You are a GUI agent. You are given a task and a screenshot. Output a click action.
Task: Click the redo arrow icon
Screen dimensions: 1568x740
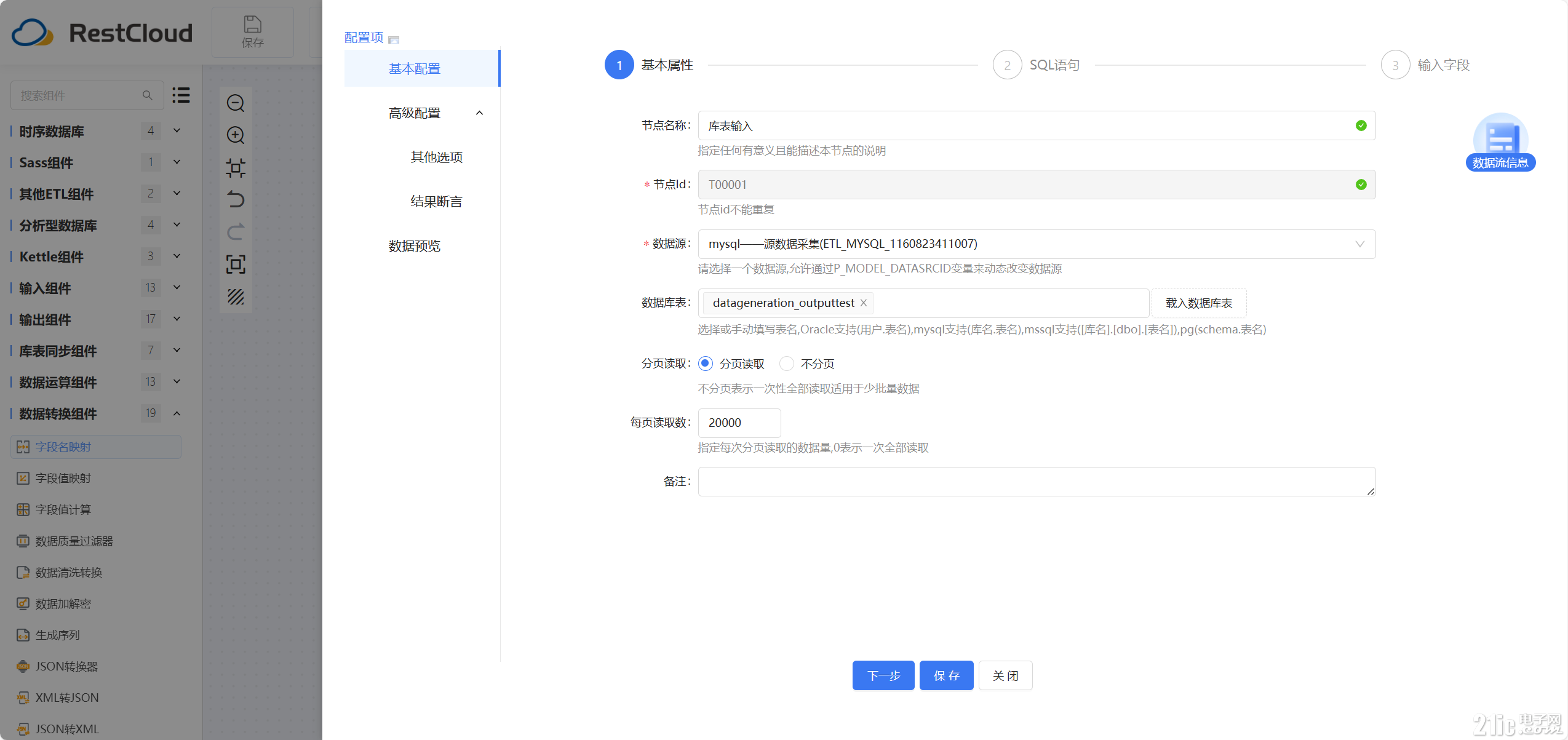pyautogui.click(x=236, y=232)
